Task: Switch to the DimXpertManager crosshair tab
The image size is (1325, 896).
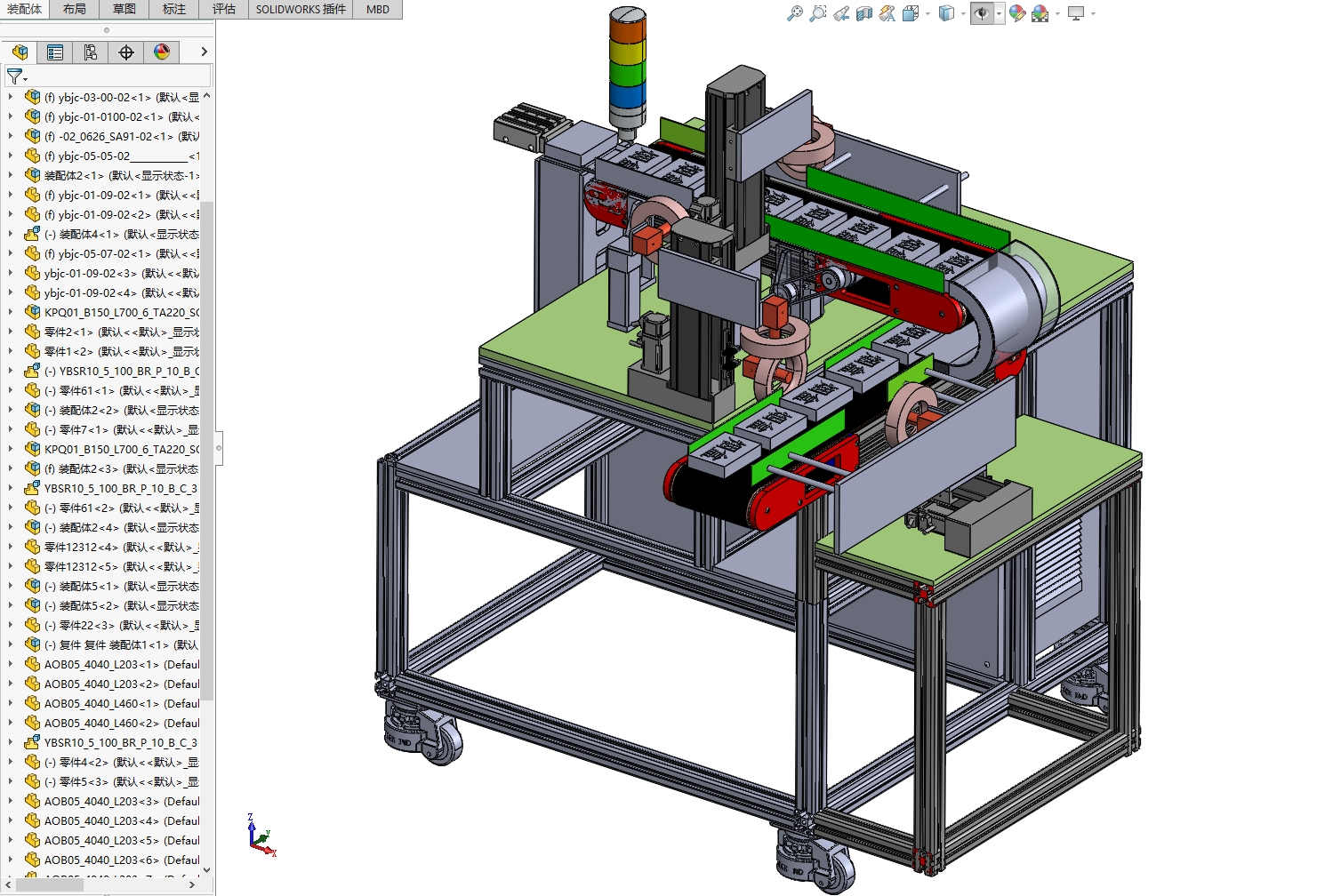Action: 126,52
